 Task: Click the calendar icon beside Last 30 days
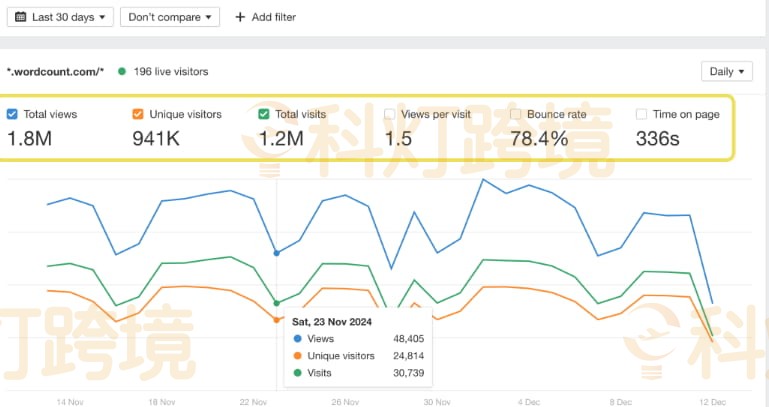(20, 17)
